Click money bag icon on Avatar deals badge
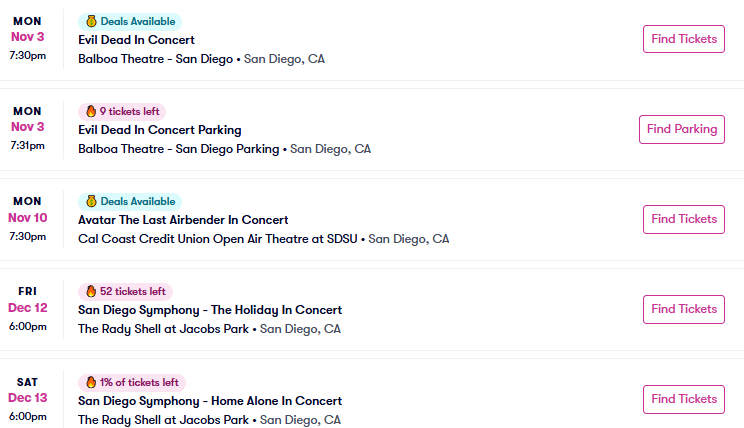The image size is (744, 428). point(90,201)
